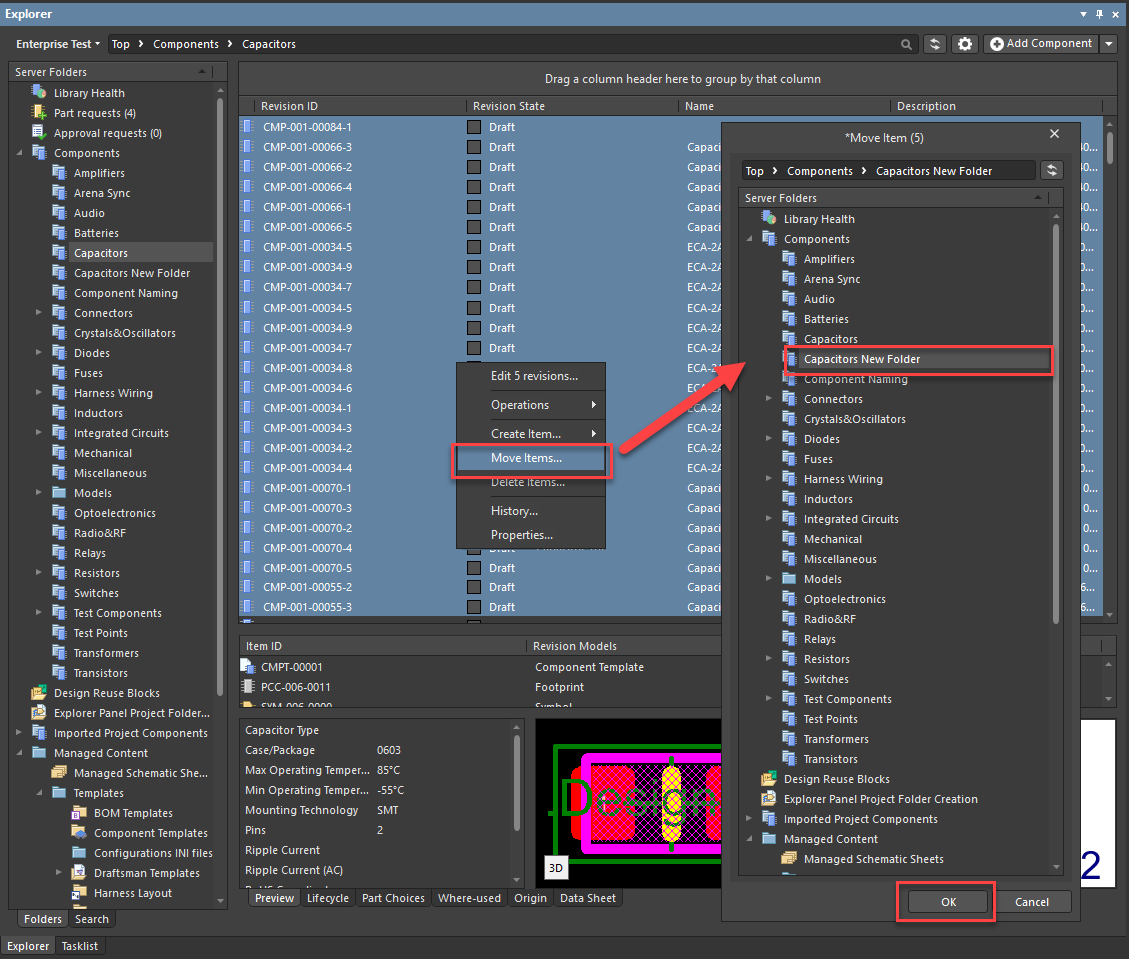Cancel the Move Item dialog
The height and width of the screenshot is (959, 1129).
point(1031,902)
